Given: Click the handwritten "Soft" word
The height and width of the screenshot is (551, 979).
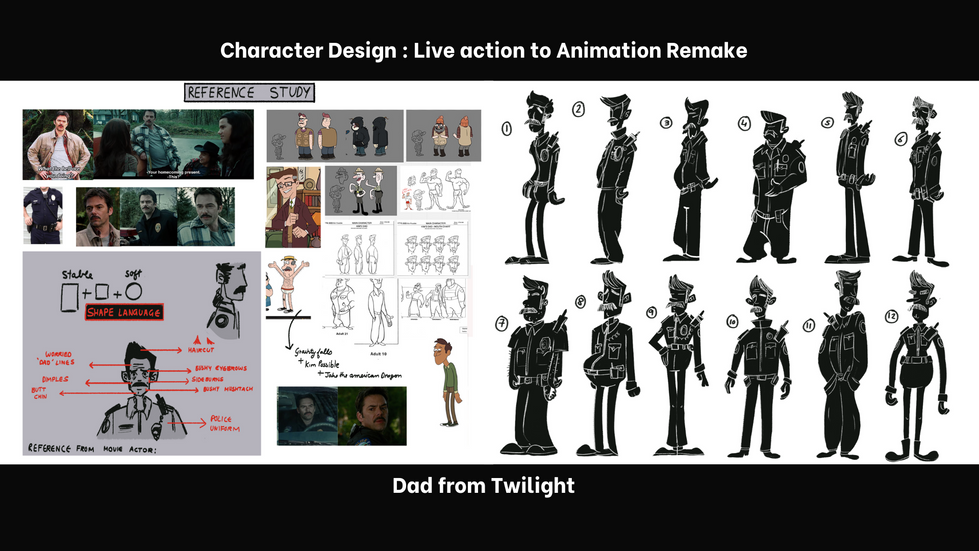Looking at the screenshot, I should pos(133,273).
